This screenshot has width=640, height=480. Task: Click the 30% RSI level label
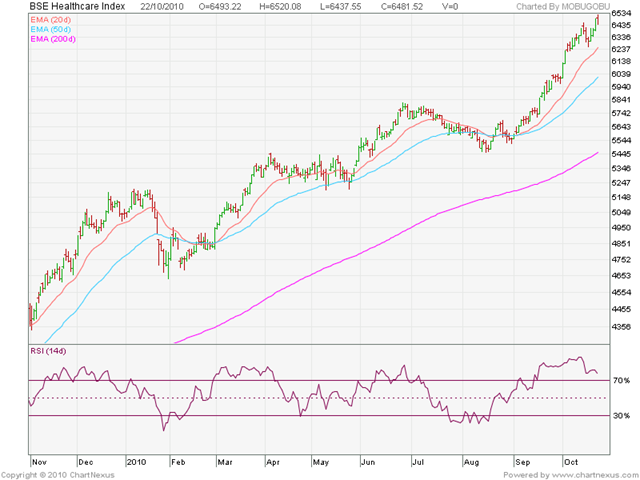[621, 416]
